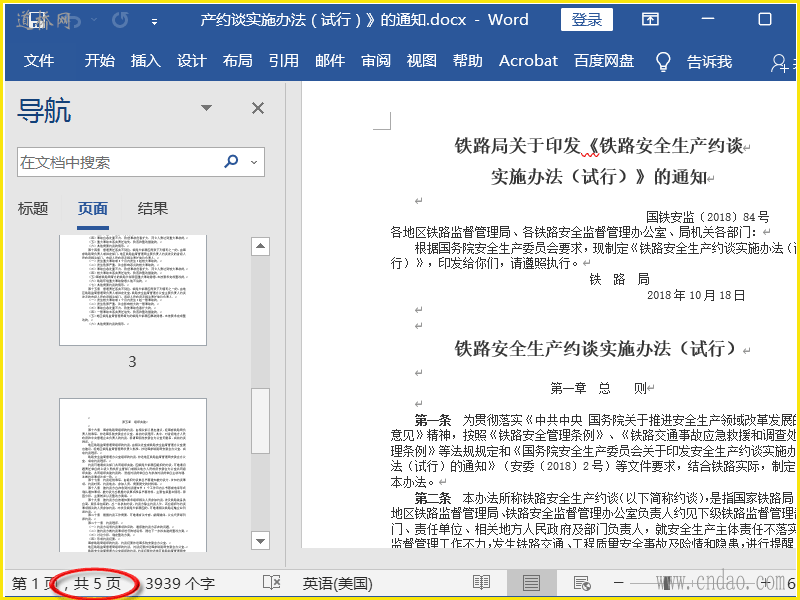This screenshot has width=800, height=600.
Task: Minimize the Word window
Action: point(708,19)
